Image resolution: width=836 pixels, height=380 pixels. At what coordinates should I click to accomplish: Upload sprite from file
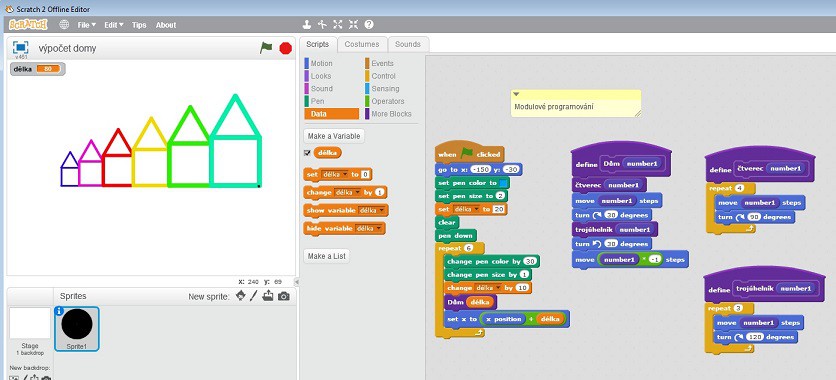pos(268,296)
